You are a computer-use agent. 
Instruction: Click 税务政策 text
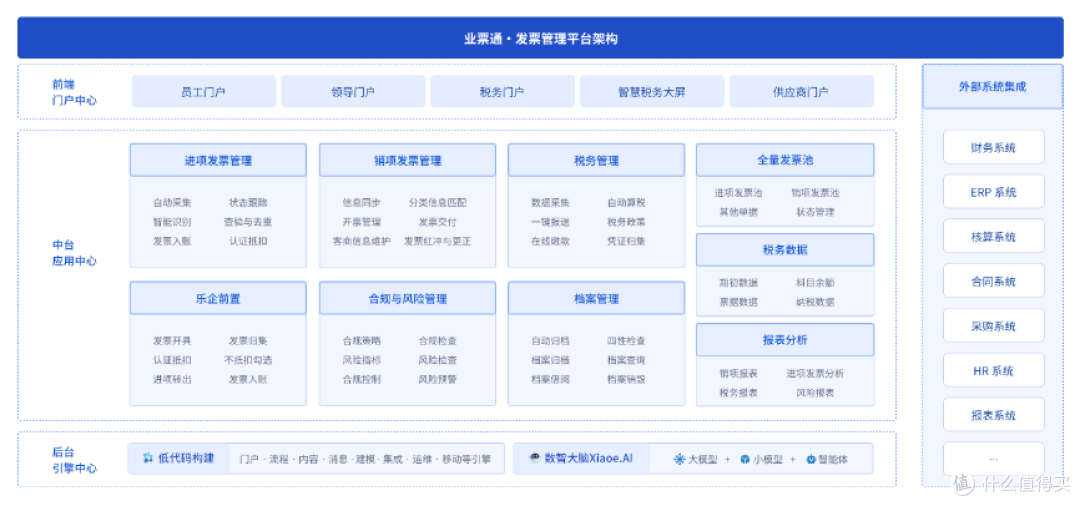click(626, 222)
